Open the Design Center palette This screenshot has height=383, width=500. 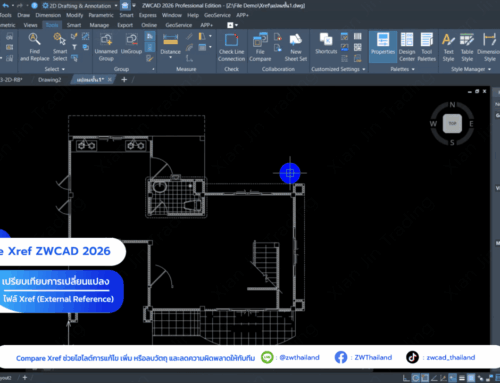point(407,47)
